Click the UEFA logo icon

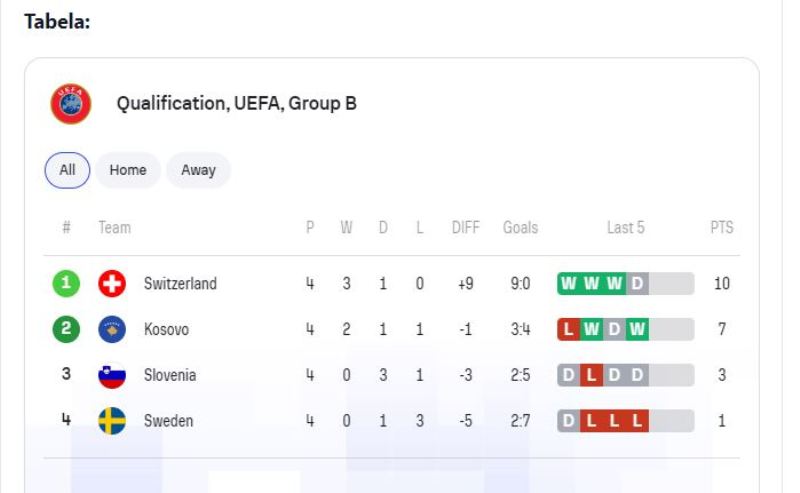[71, 103]
